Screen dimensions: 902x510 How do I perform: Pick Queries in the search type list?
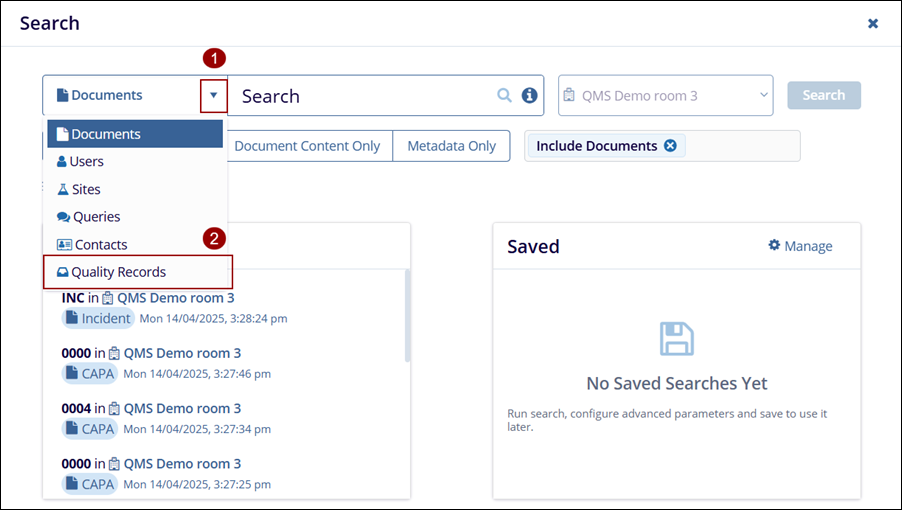(96, 217)
